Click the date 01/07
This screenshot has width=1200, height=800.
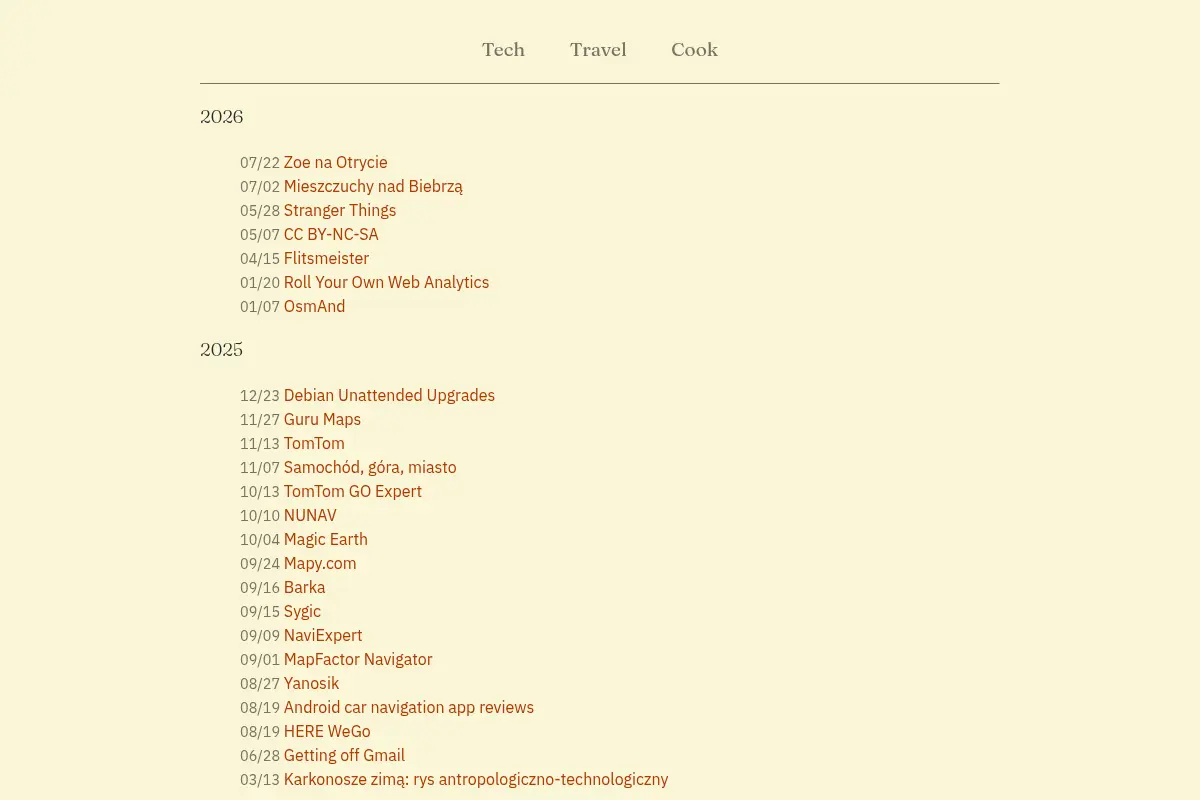tap(260, 307)
